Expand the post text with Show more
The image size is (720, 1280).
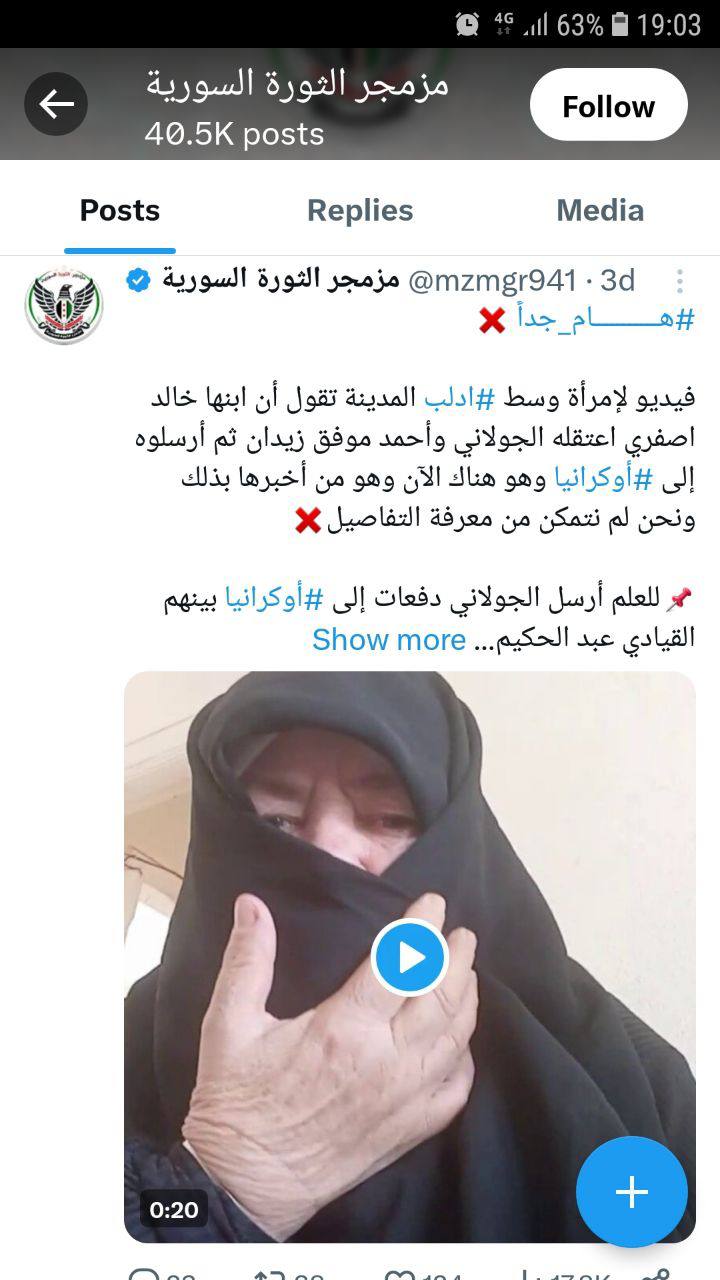(x=389, y=639)
